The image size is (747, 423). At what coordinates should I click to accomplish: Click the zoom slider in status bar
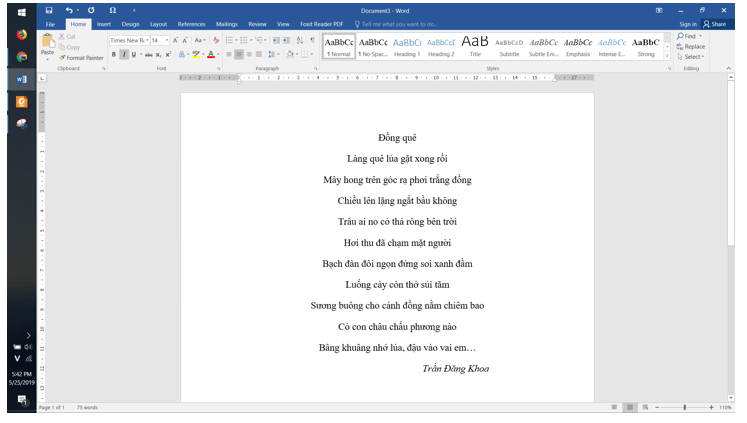pyautogui.click(x=684, y=408)
